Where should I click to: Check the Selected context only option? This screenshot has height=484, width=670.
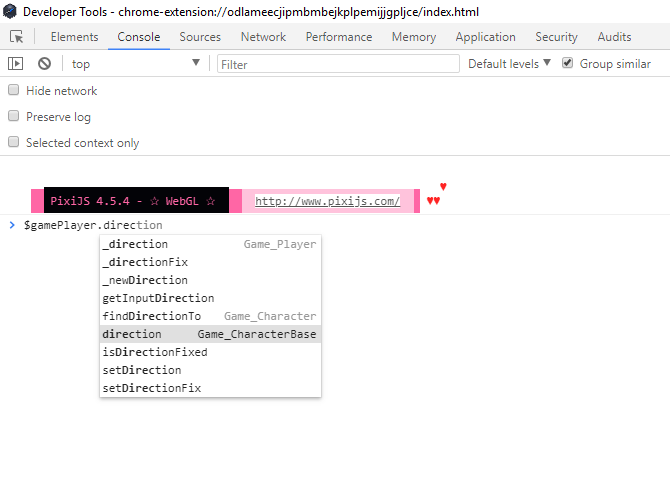14,142
